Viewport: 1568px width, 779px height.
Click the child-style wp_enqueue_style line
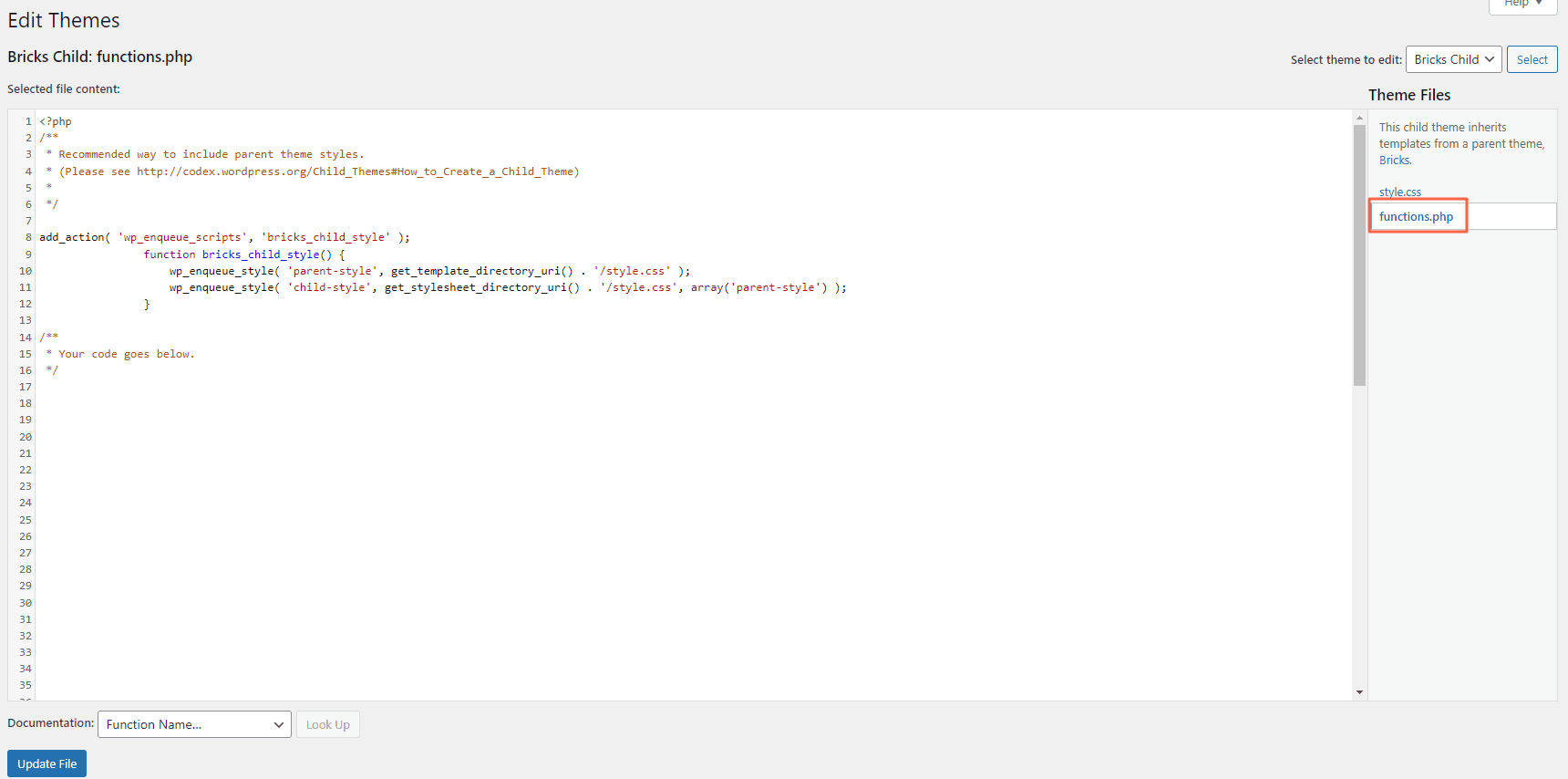tap(507, 287)
